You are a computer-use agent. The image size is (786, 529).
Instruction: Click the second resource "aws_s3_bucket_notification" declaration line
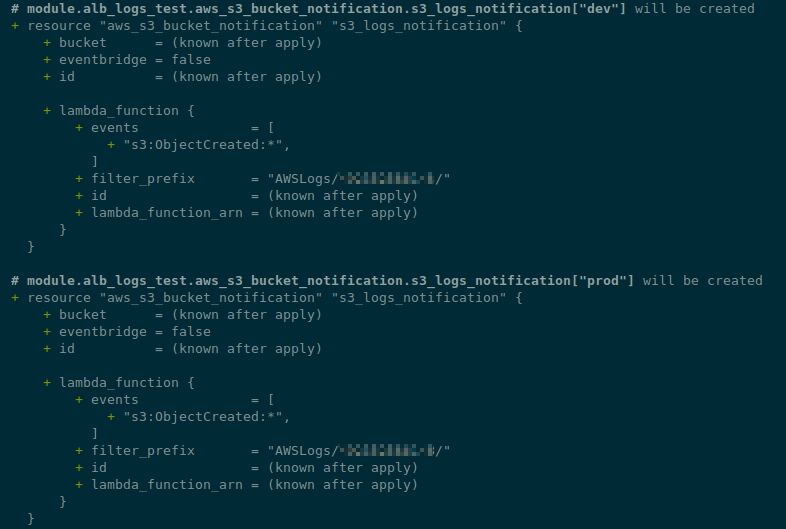(x=267, y=298)
